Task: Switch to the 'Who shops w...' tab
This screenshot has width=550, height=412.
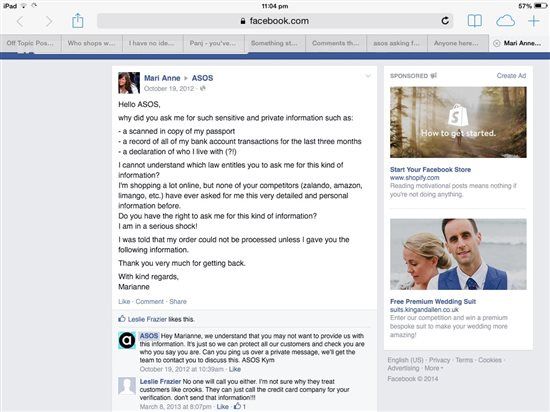Action: click(x=92, y=43)
